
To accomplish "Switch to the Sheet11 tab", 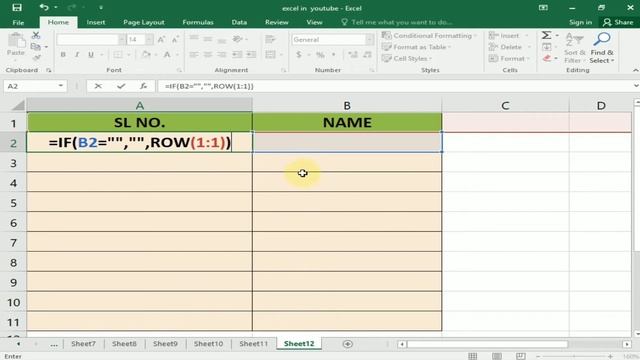I will point(253,344).
